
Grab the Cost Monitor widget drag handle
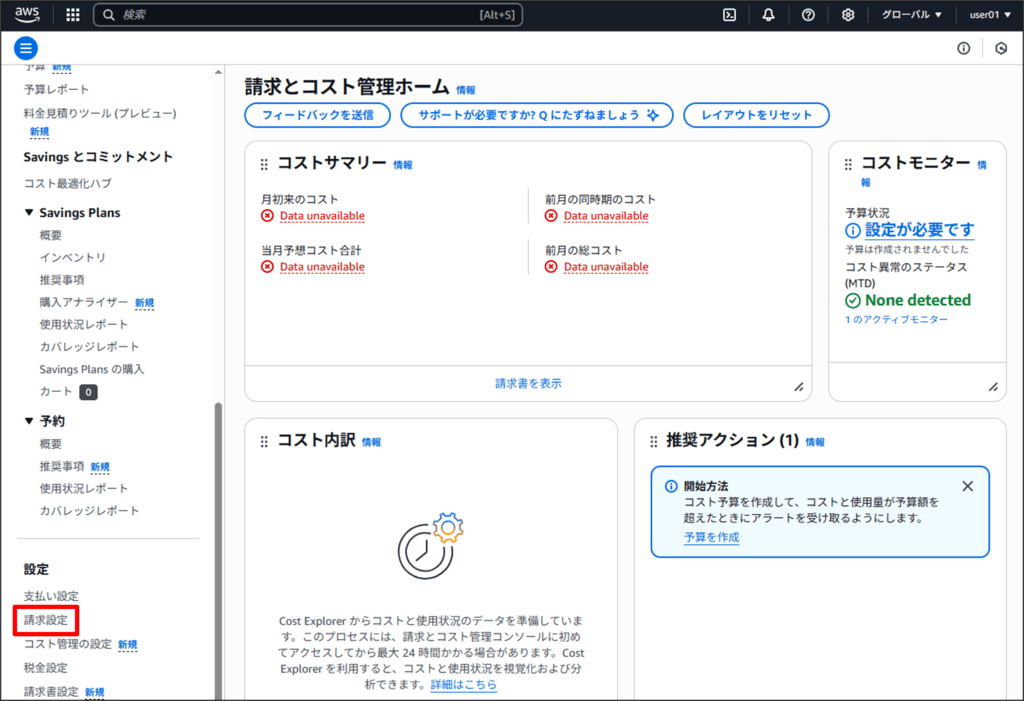click(x=848, y=165)
